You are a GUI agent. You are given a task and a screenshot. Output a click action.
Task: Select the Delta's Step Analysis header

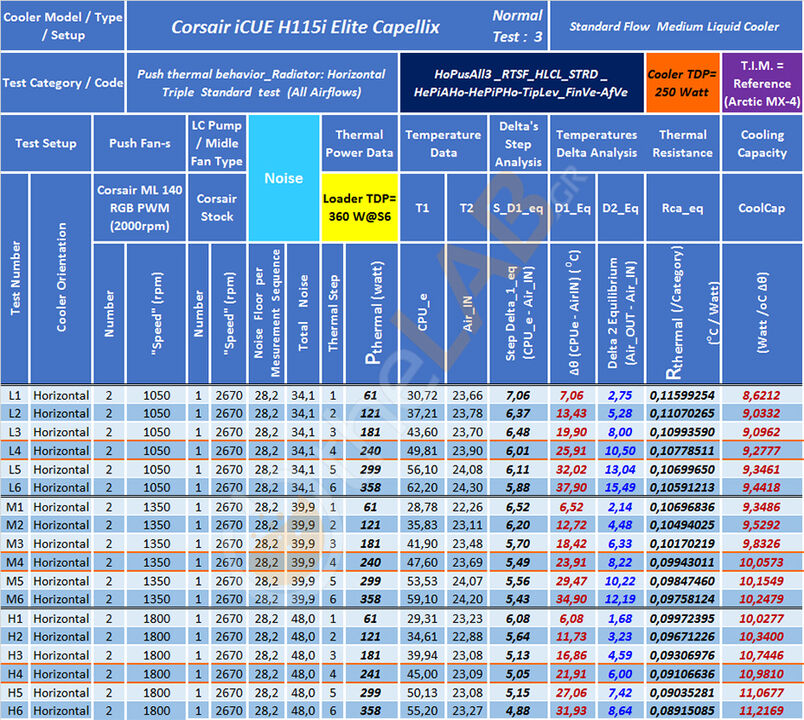tap(518, 144)
